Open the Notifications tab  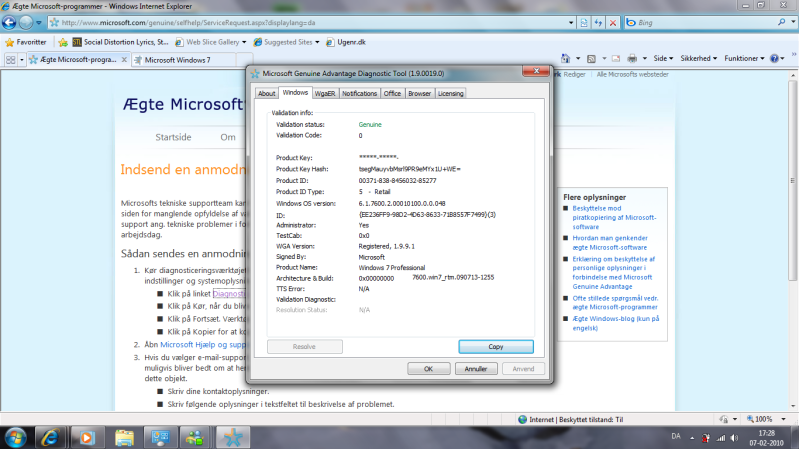[x=359, y=93]
